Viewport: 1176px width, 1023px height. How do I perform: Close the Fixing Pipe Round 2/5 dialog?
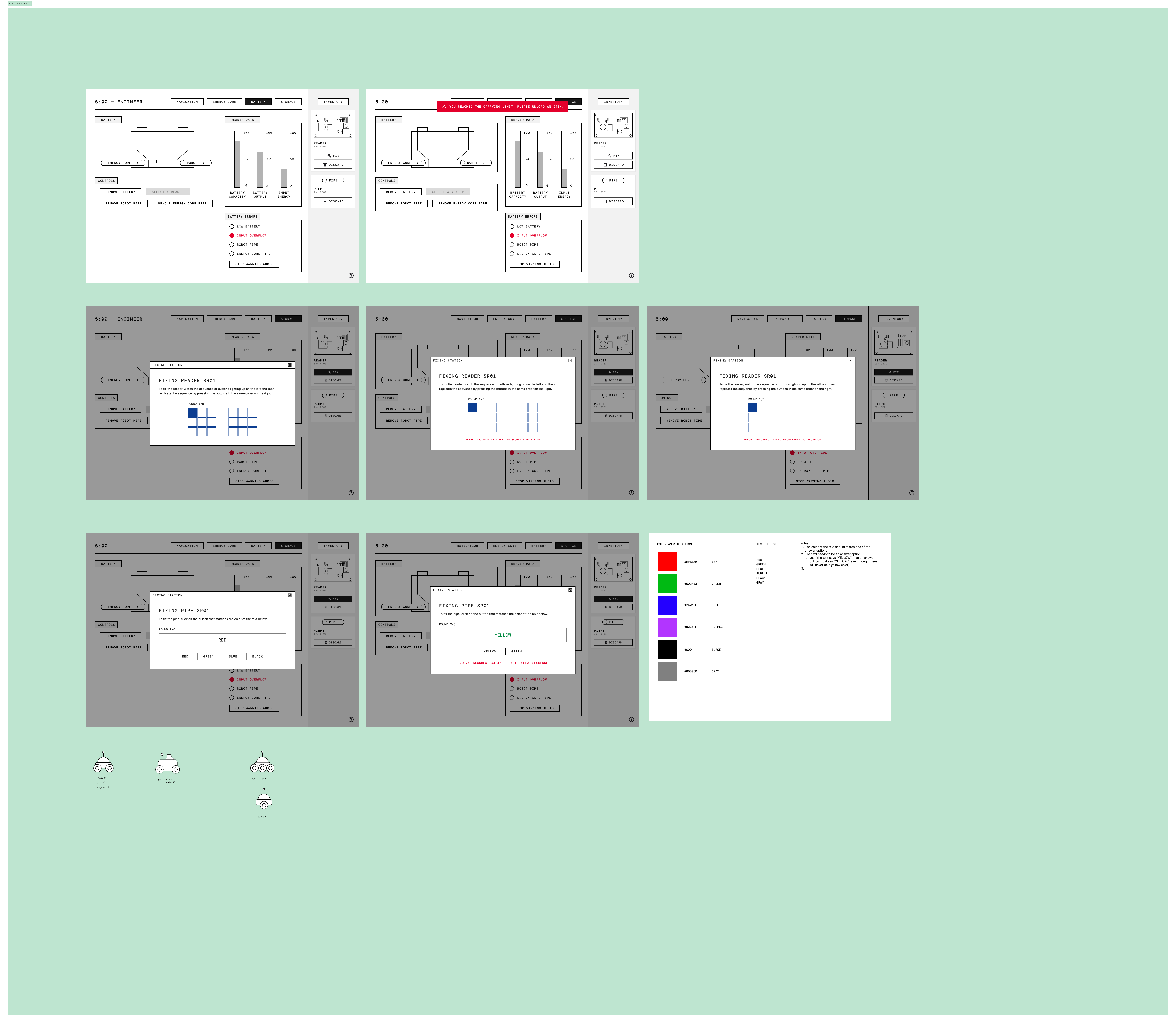[570, 590]
